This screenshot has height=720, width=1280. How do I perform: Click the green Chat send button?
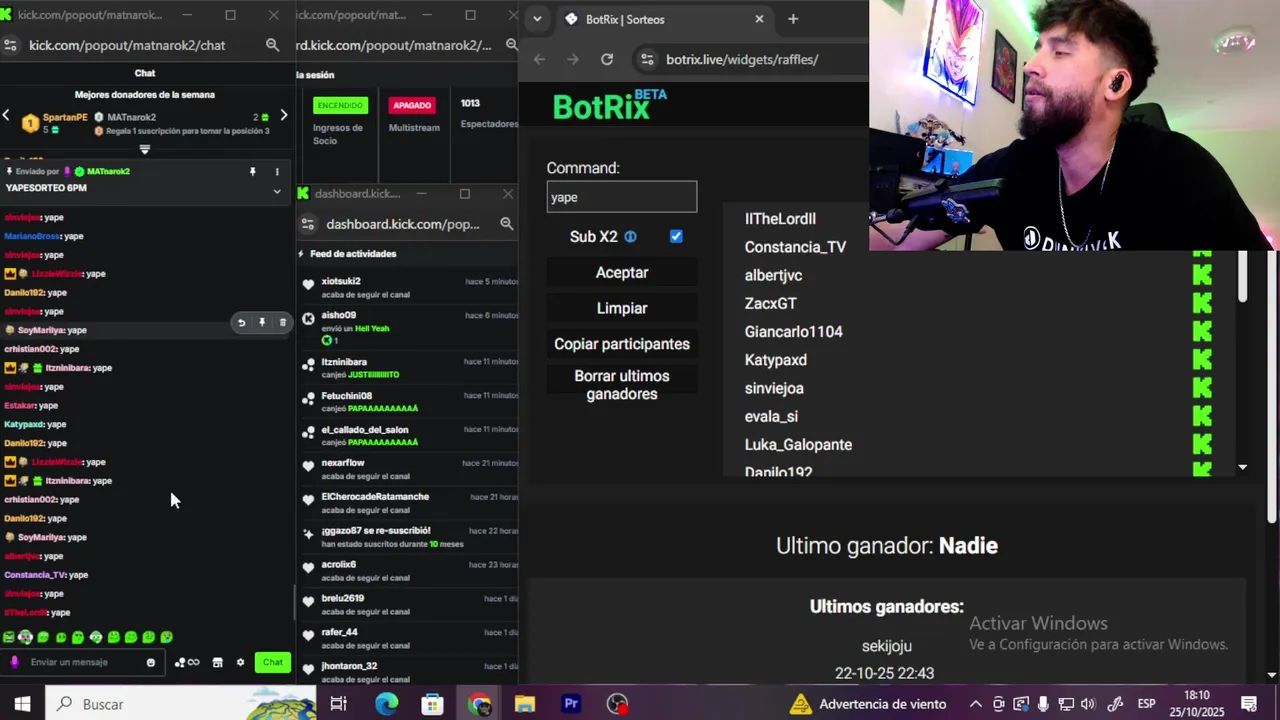[273, 662]
